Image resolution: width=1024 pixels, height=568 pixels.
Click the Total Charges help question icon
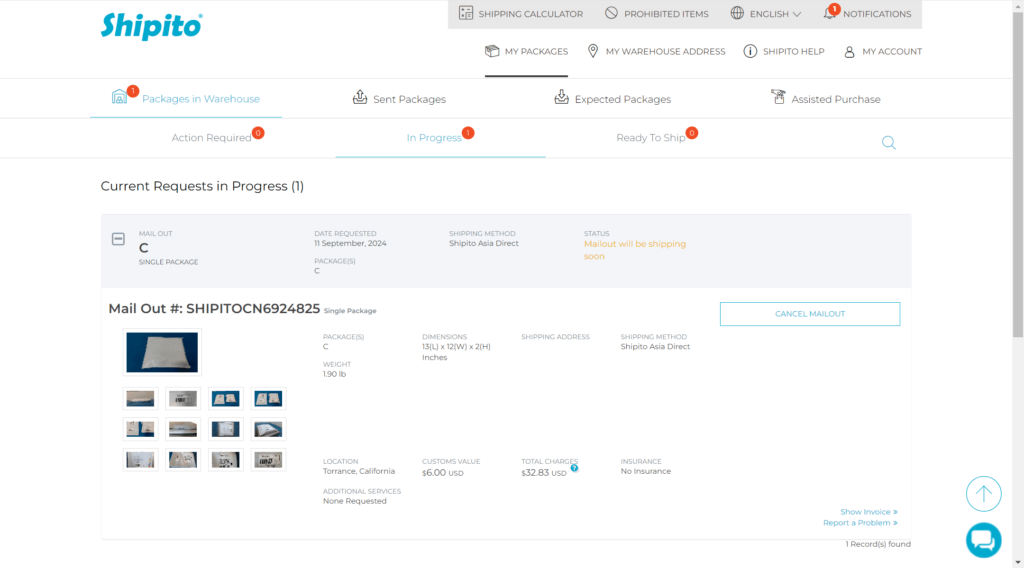click(574, 468)
